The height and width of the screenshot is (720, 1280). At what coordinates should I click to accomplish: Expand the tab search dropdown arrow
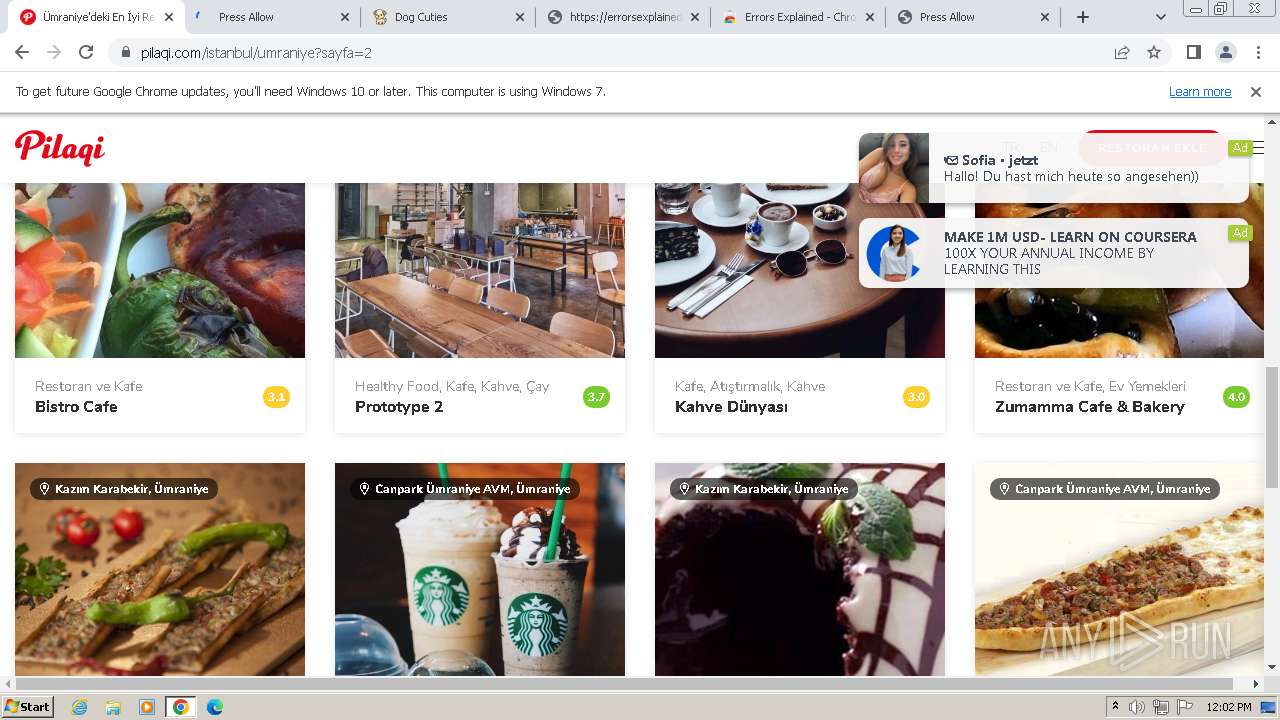pos(1160,17)
